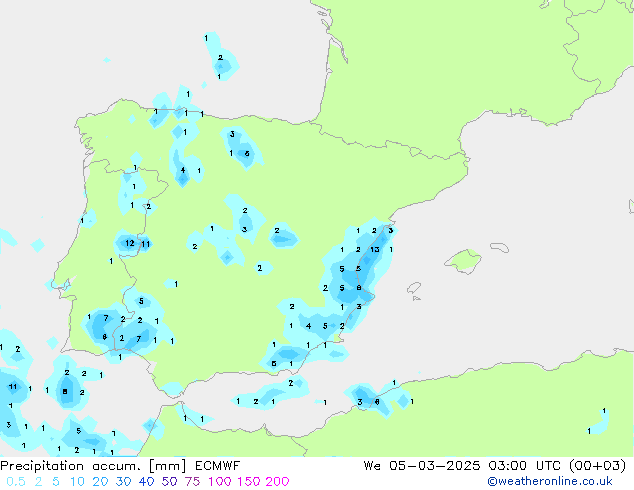Click the Menorca island outline
The image size is (634, 490).
499,247
